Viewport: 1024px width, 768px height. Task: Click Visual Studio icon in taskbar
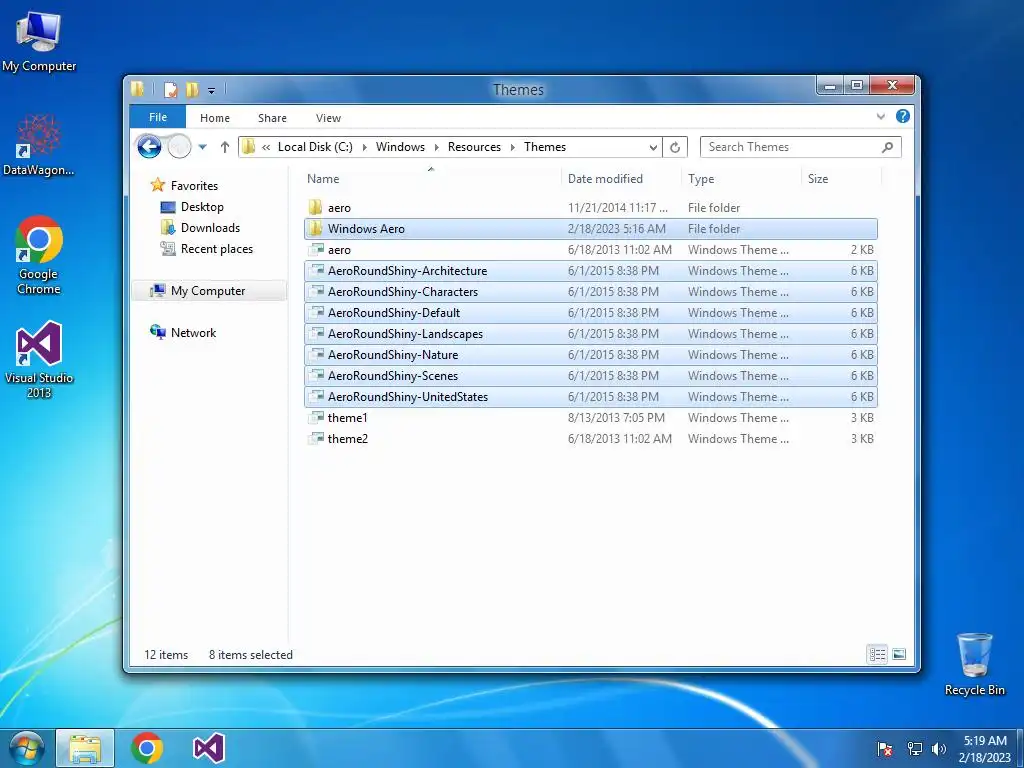[x=209, y=748]
